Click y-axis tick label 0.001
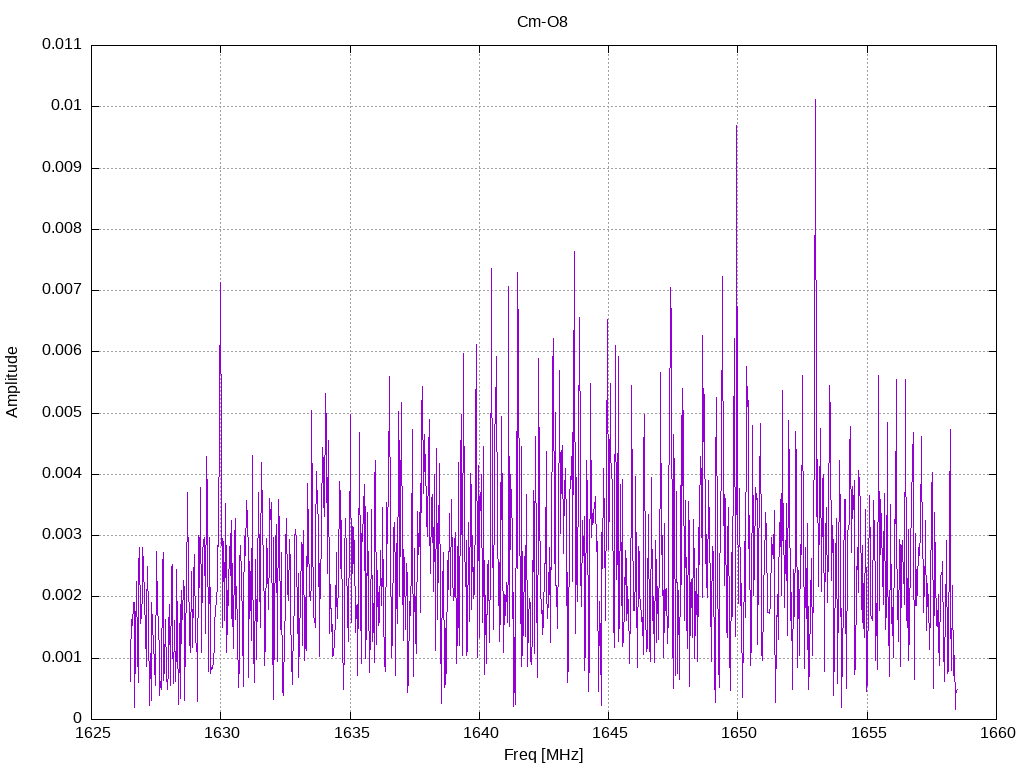1024x768 pixels. 62,658
